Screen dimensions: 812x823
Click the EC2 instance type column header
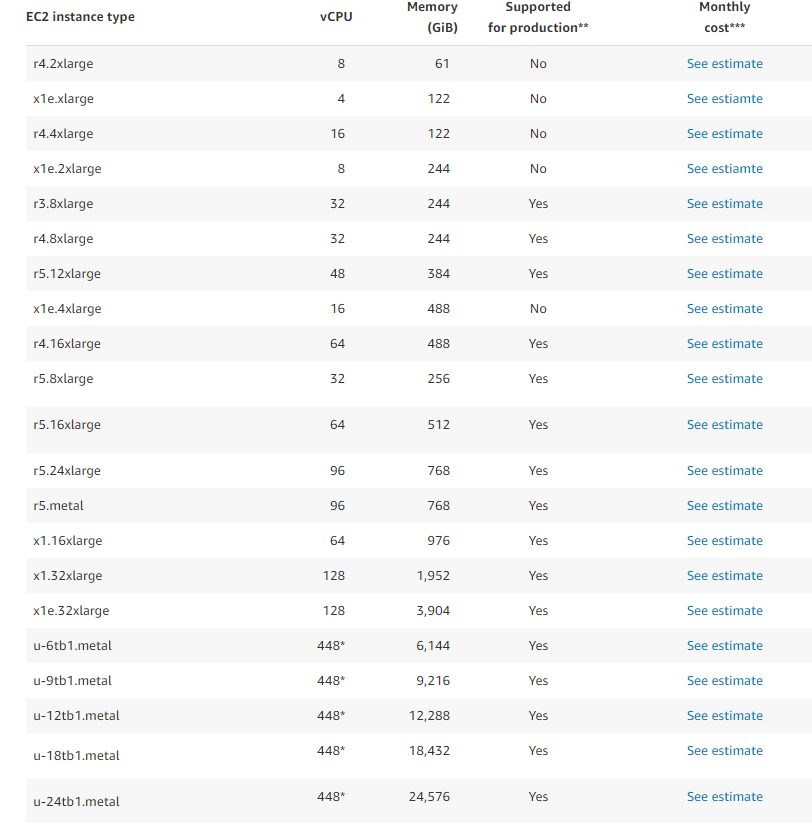pyautogui.click(x=80, y=17)
